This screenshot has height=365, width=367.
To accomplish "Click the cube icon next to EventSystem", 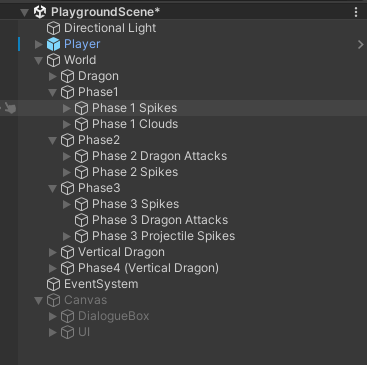I will [53, 284].
